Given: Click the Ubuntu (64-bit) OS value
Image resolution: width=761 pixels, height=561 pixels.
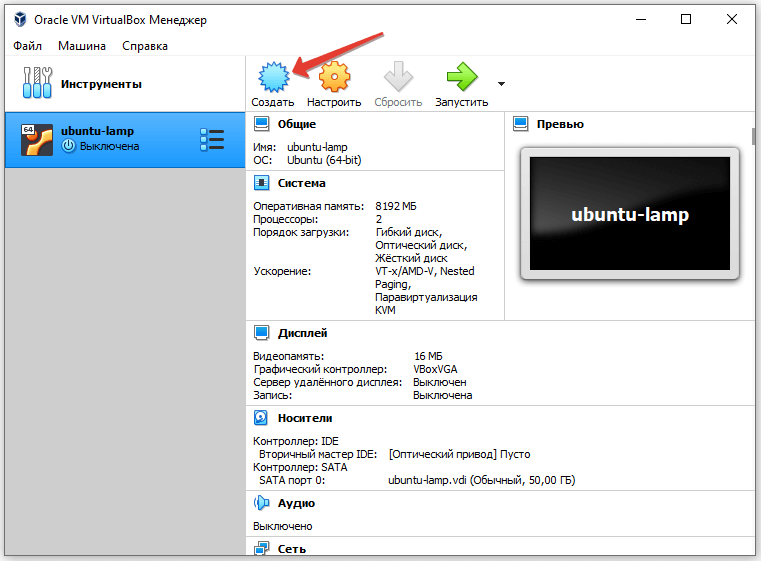Looking at the screenshot, I should click(324, 160).
